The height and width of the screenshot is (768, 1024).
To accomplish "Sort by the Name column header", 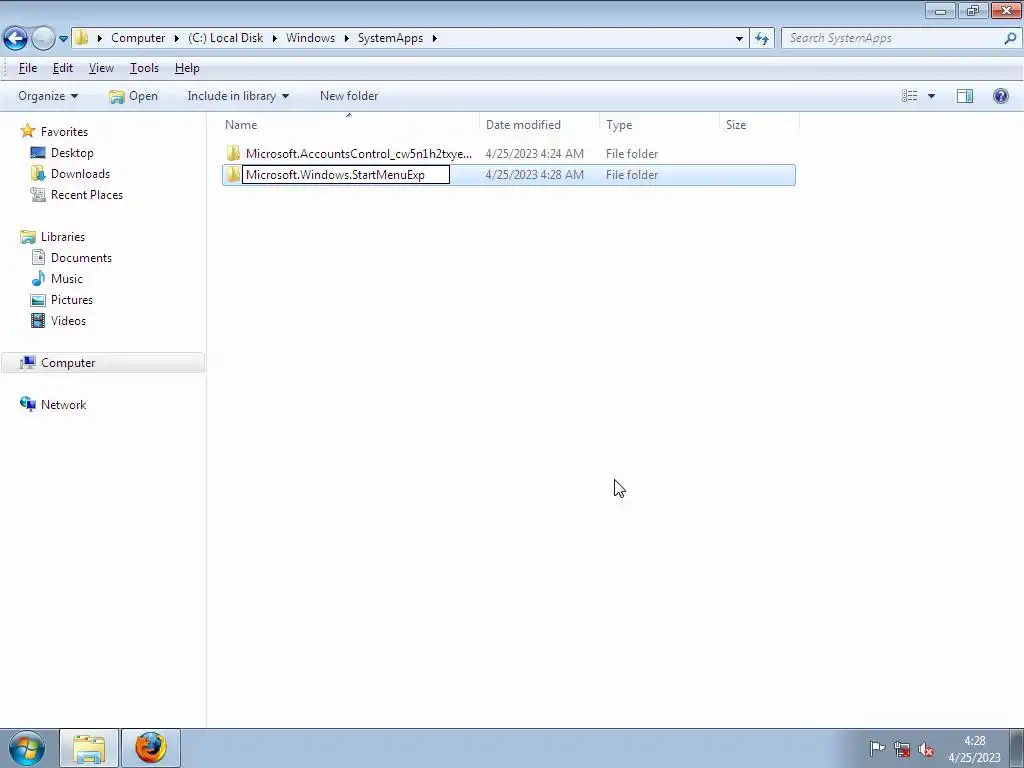I will (x=349, y=125).
